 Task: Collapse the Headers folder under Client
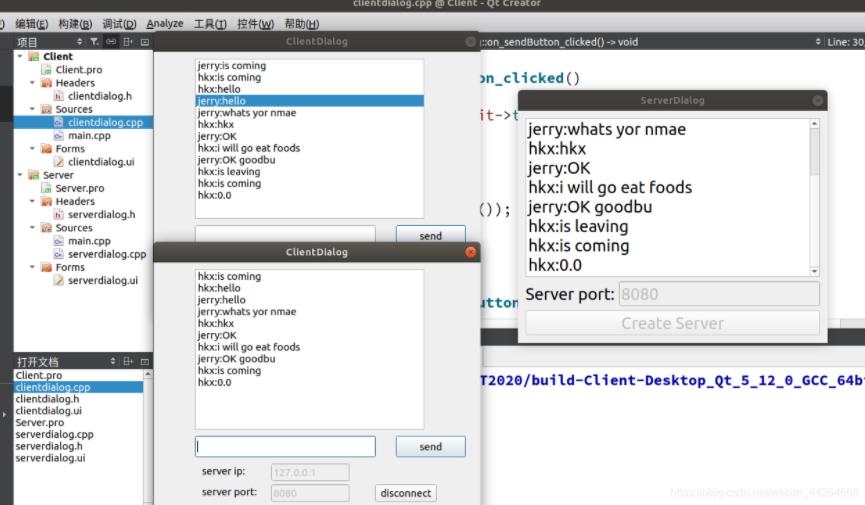[x=32, y=83]
